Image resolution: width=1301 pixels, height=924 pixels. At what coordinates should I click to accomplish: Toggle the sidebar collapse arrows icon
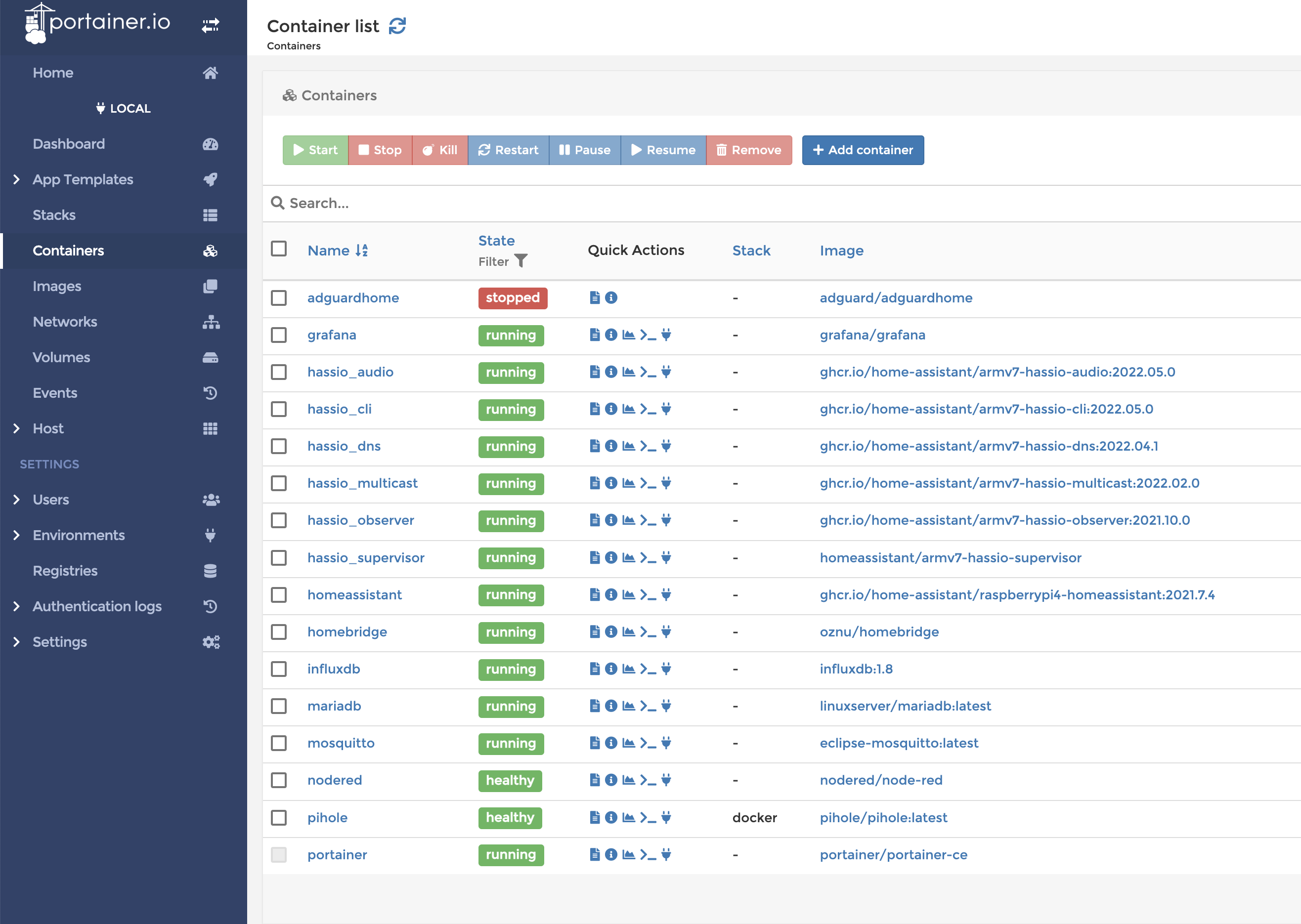[210, 25]
